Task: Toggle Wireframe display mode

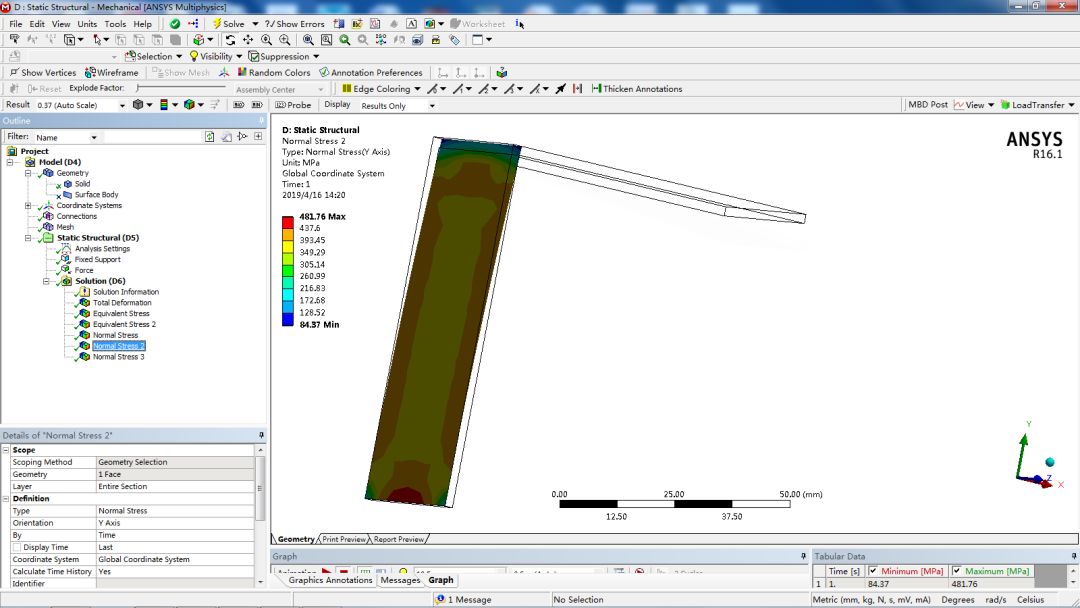Action: tap(112, 72)
